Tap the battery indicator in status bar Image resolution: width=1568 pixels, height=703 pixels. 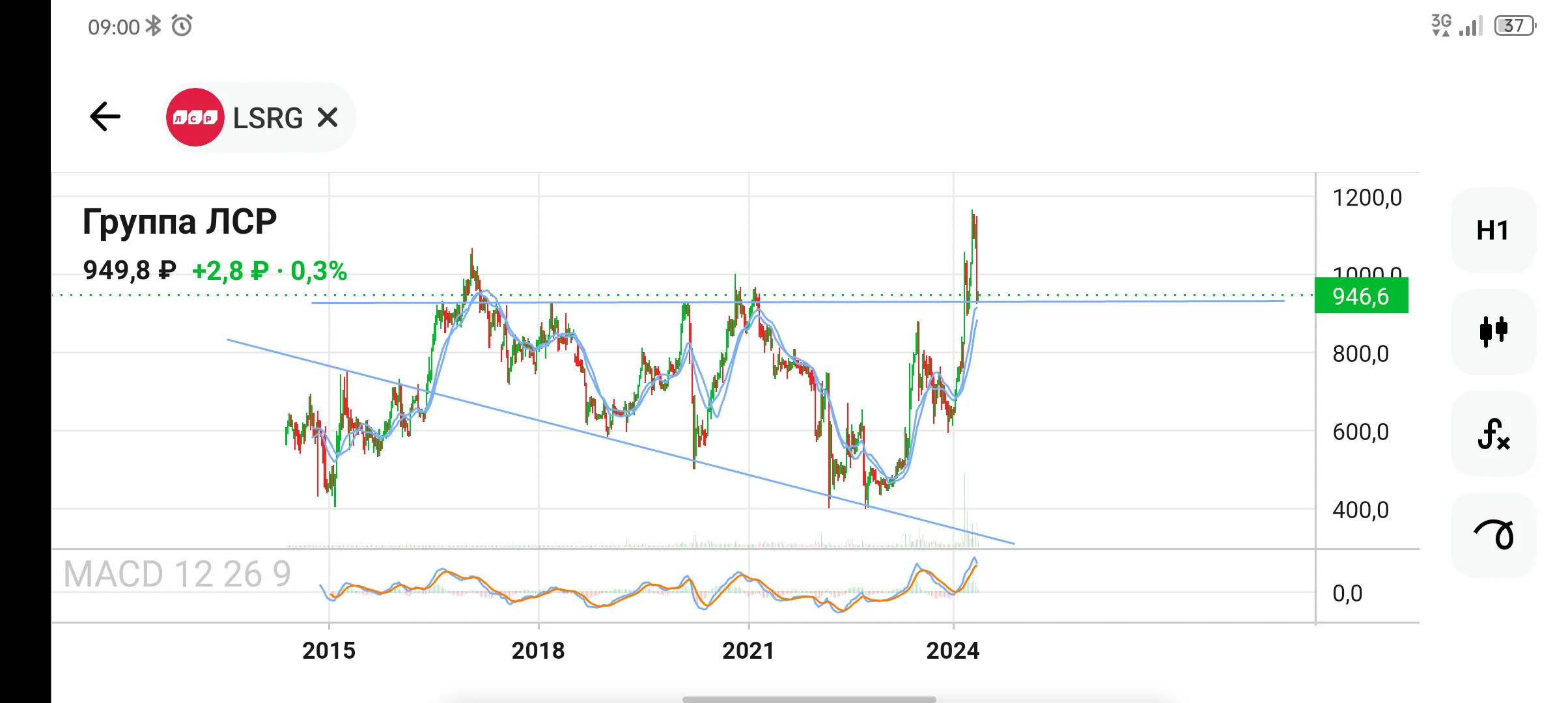pos(1515,25)
